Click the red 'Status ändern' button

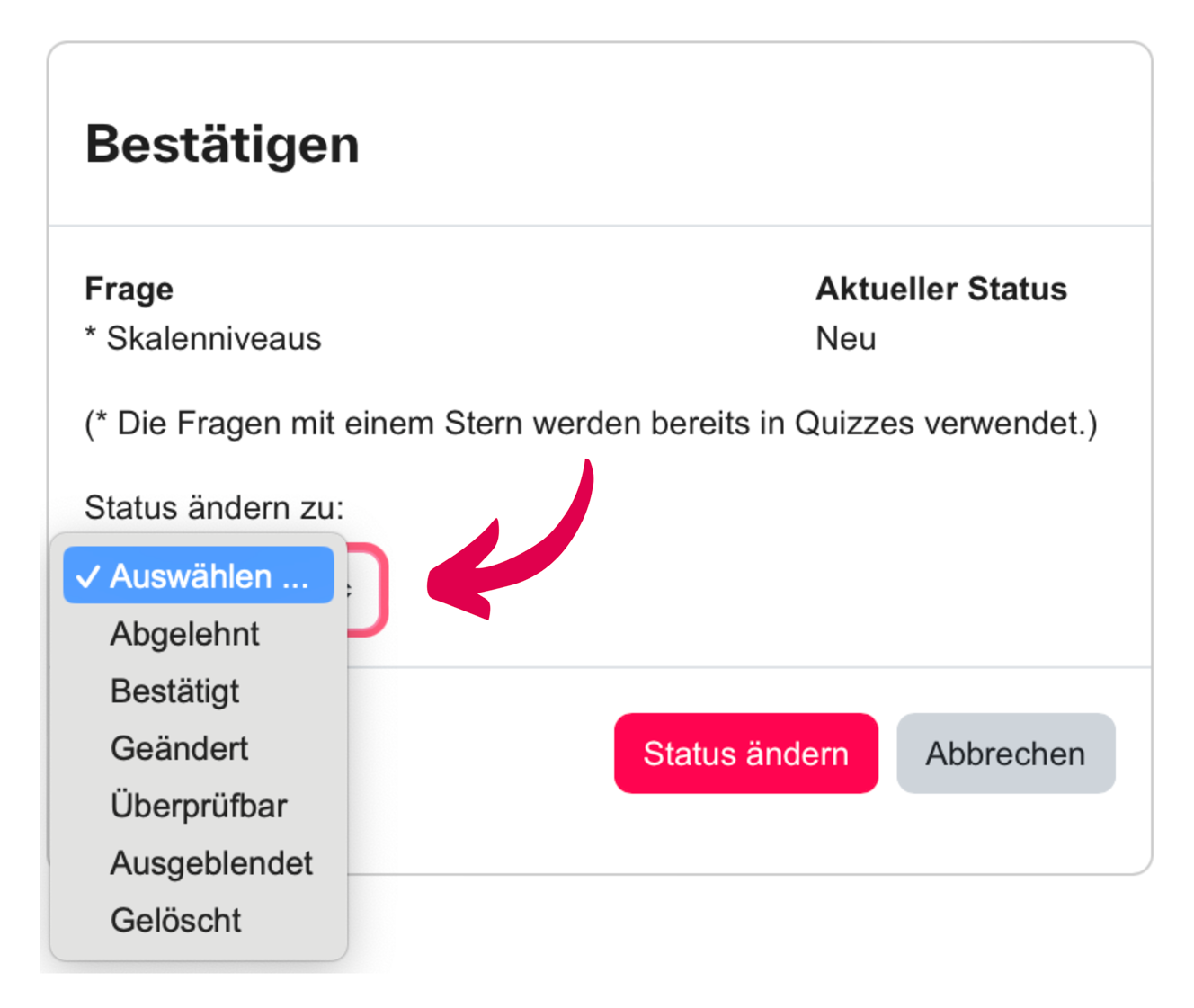pos(745,754)
